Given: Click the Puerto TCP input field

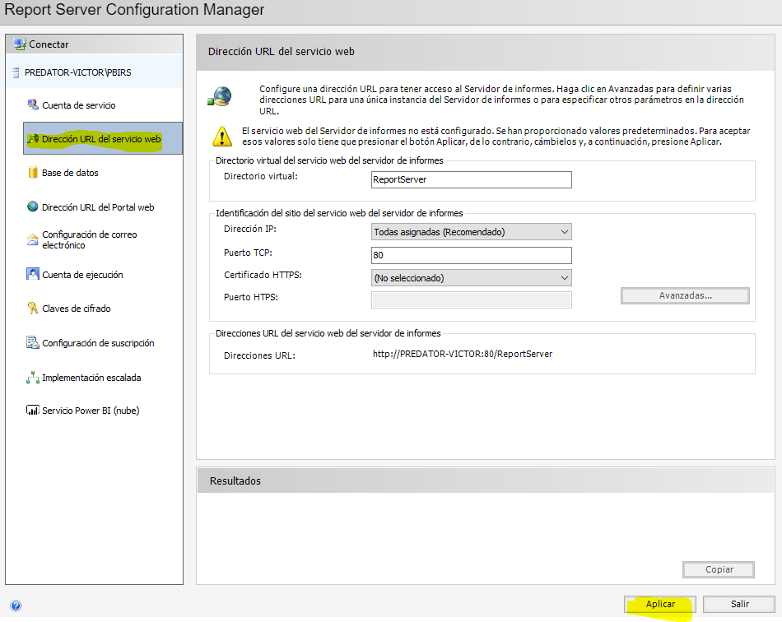Looking at the screenshot, I should pyautogui.click(x=470, y=255).
